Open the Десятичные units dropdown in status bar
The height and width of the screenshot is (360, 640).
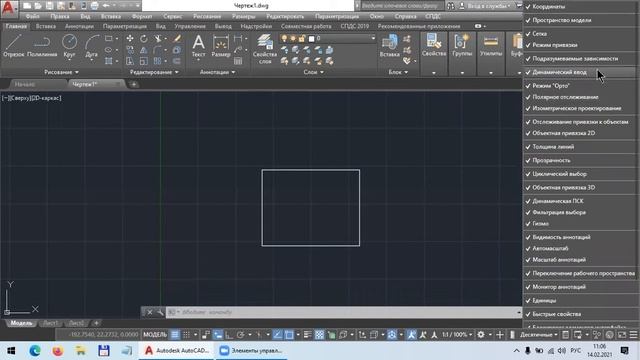tap(538, 335)
